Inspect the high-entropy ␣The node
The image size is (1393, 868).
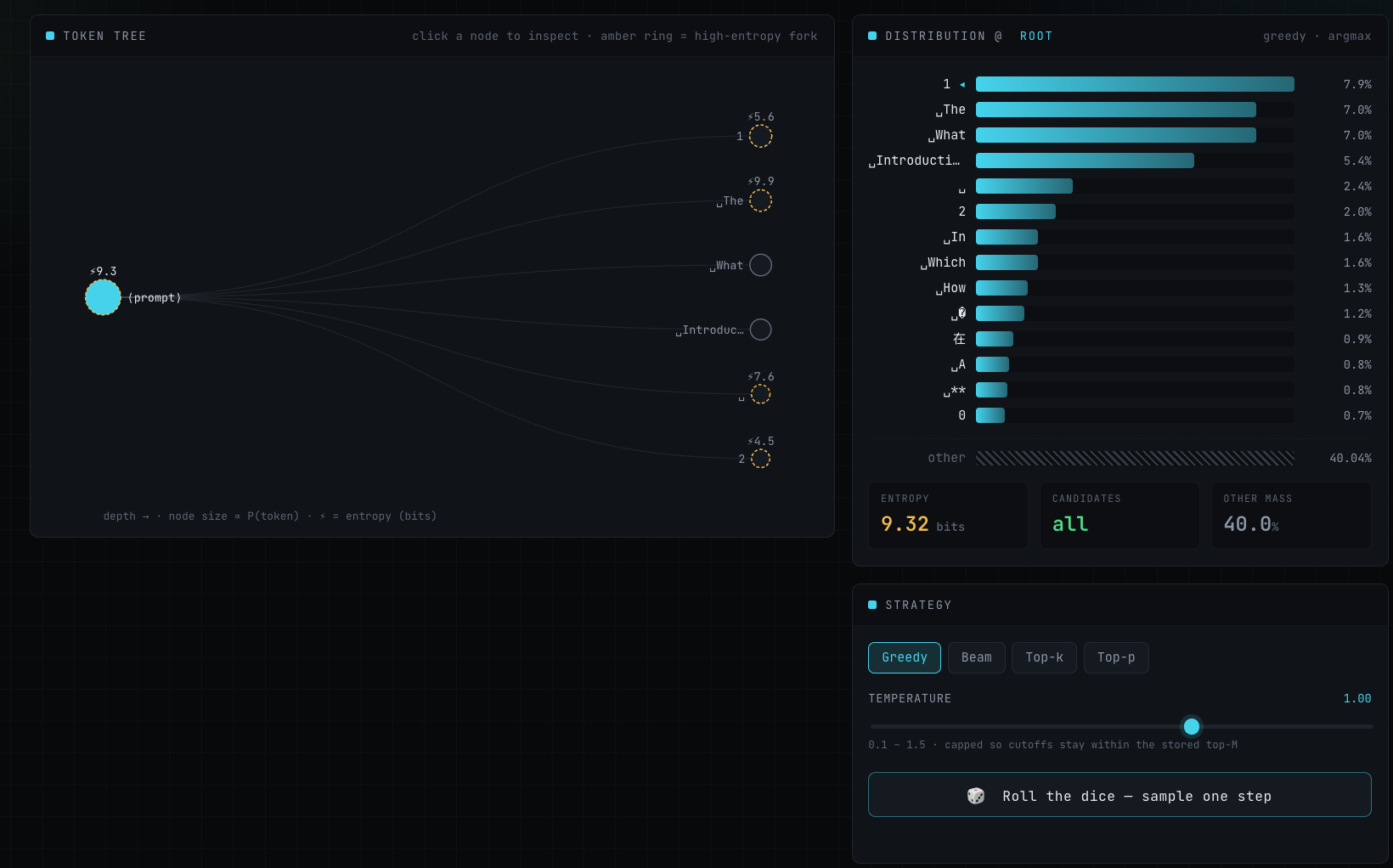760,200
